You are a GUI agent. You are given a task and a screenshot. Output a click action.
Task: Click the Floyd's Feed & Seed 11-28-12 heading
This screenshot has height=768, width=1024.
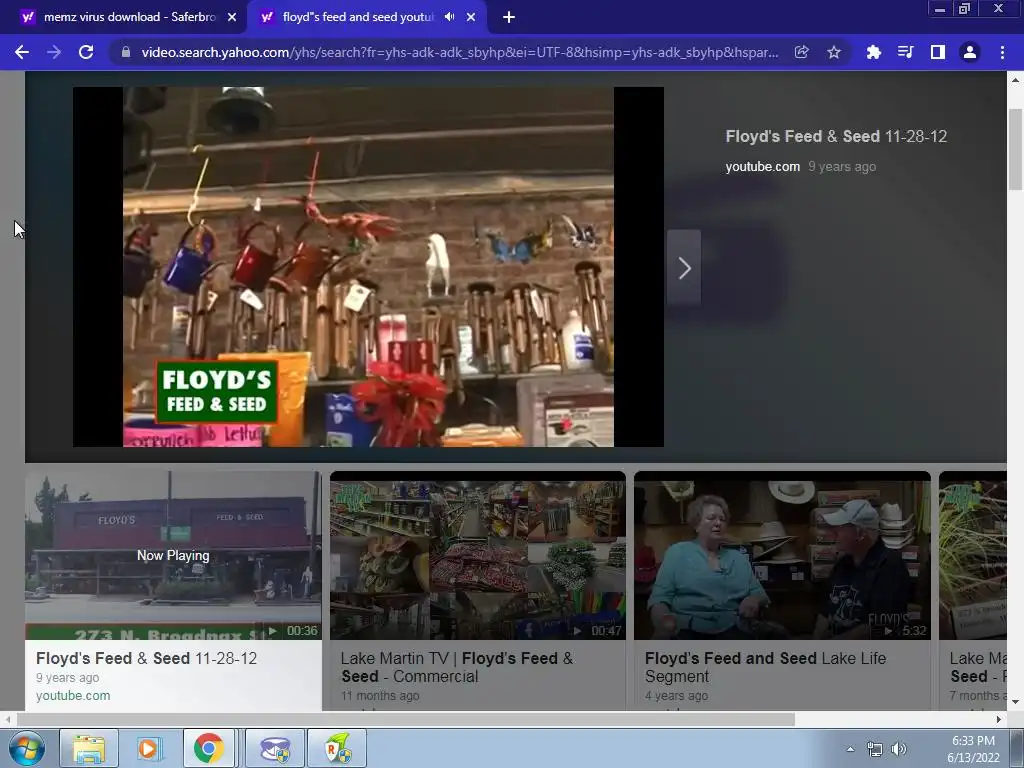[x=836, y=136]
